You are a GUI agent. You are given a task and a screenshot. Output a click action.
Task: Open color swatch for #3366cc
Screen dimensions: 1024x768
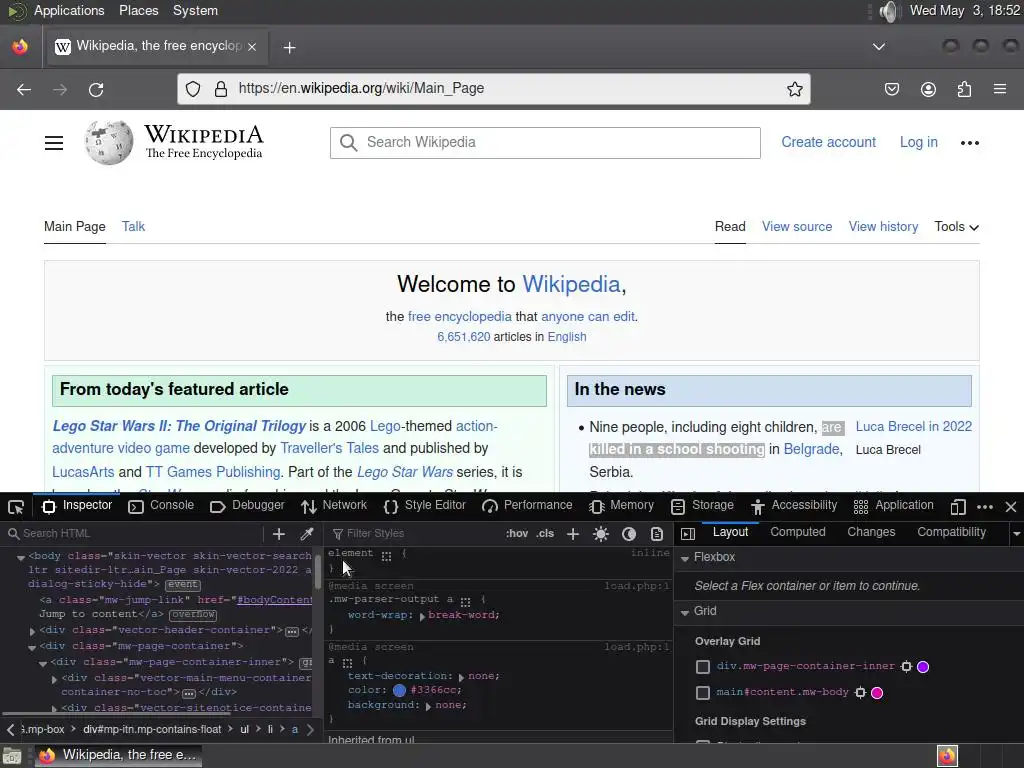399,690
